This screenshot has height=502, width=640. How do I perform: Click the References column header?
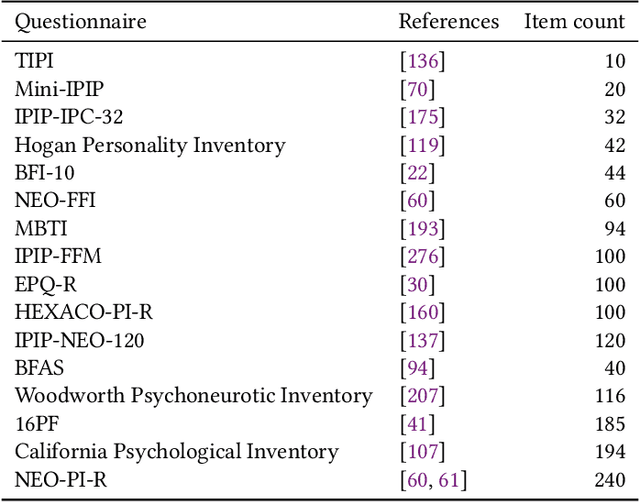(448, 21)
